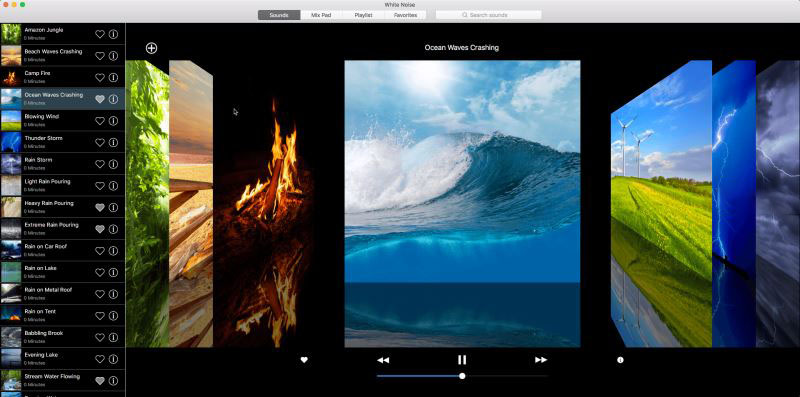Viewport: 800px width, 397px height.
Task: Unfavorite Ocean Waves Crashing in the list
Action: pos(100,99)
